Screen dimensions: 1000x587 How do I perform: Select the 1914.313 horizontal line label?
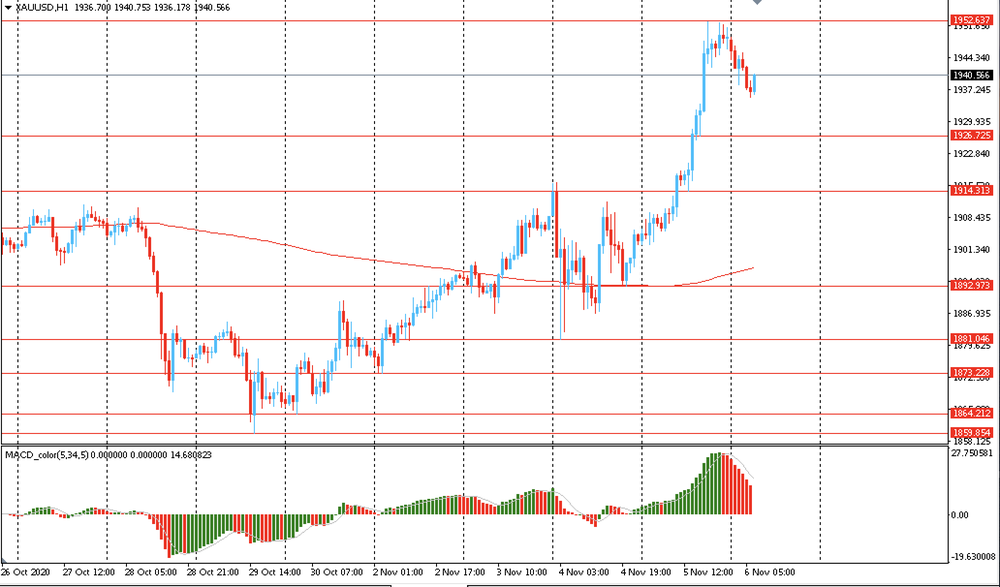970,190
